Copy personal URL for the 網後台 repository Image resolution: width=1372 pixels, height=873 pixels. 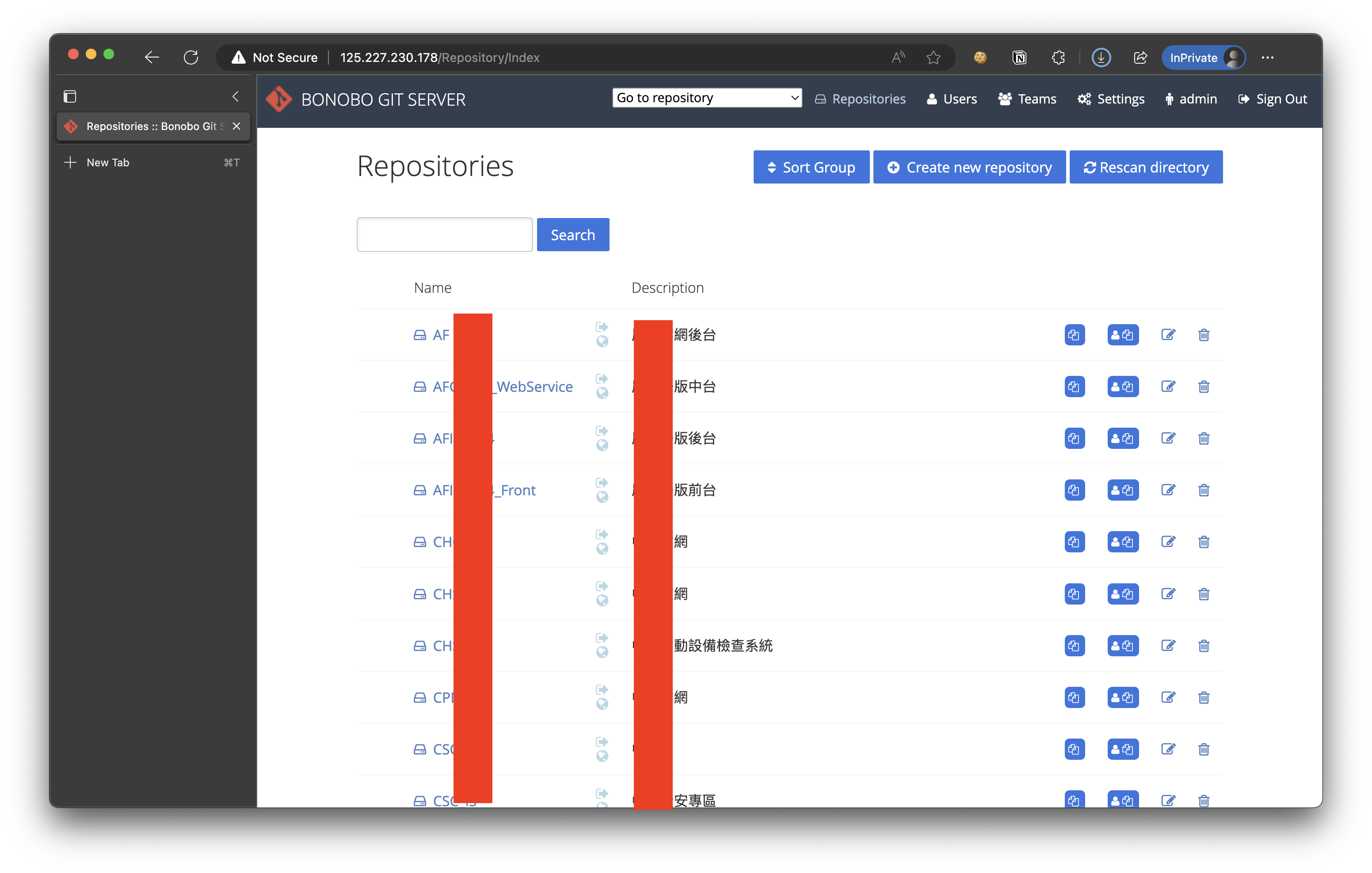pos(1122,335)
